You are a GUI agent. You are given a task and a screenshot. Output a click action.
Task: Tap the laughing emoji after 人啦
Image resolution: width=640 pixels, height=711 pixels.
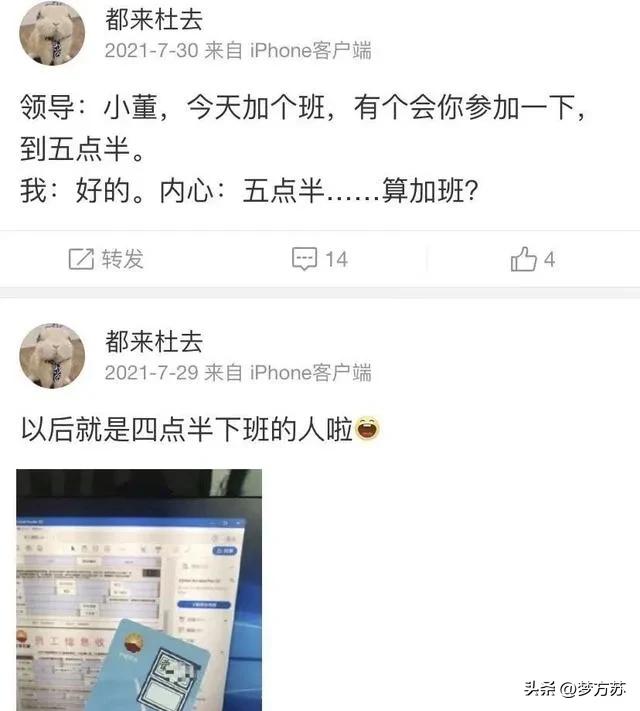pos(367,429)
